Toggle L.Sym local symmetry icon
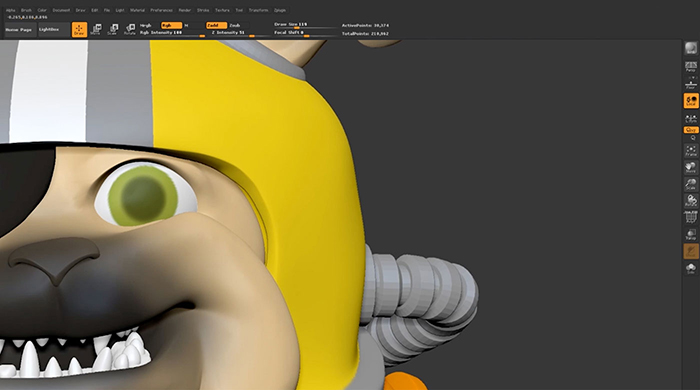The image size is (700, 390). click(x=691, y=119)
